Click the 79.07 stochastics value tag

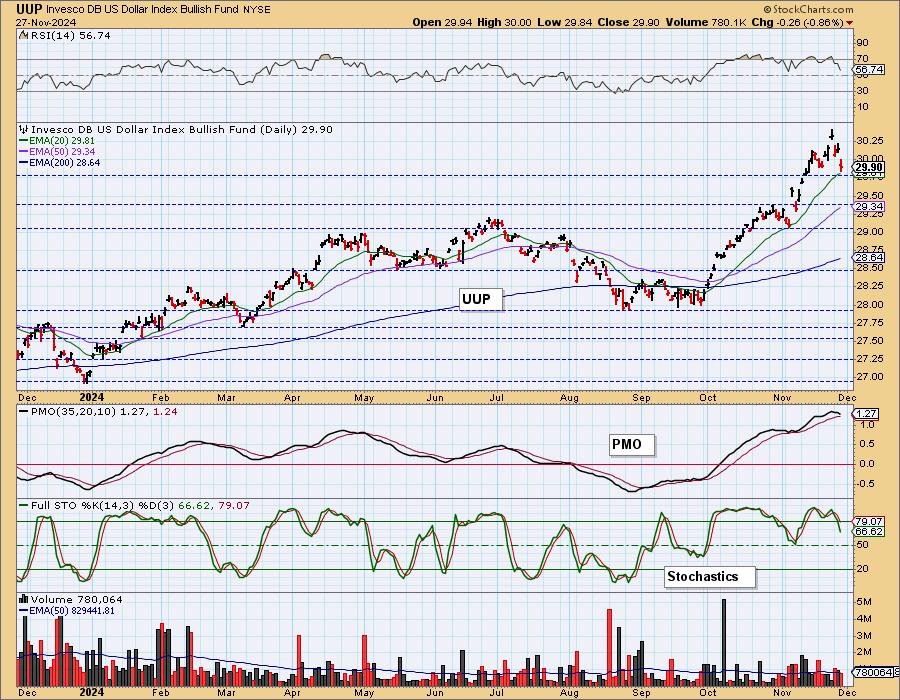click(x=869, y=522)
